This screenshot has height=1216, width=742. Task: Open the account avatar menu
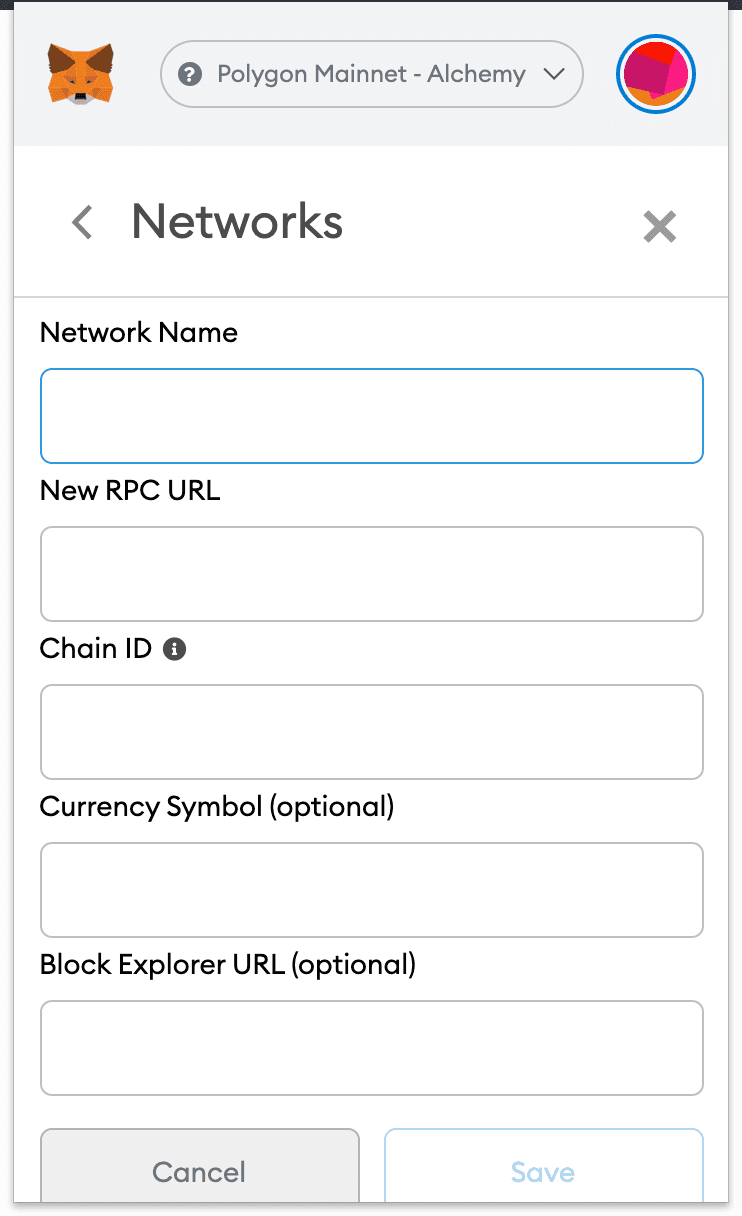click(x=656, y=73)
